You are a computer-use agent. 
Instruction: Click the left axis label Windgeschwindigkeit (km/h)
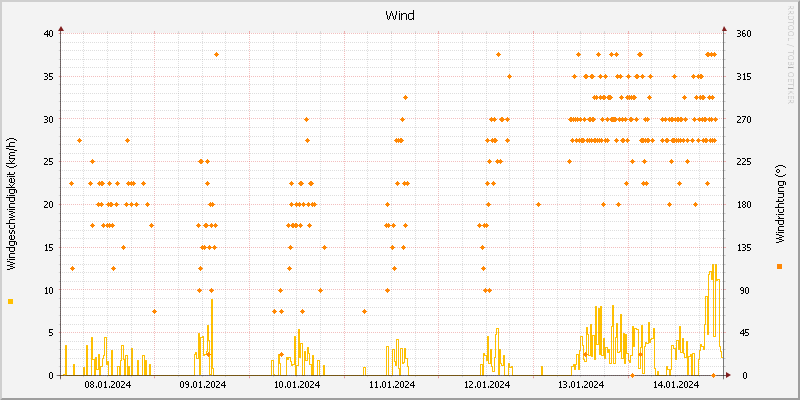[12, 204]
